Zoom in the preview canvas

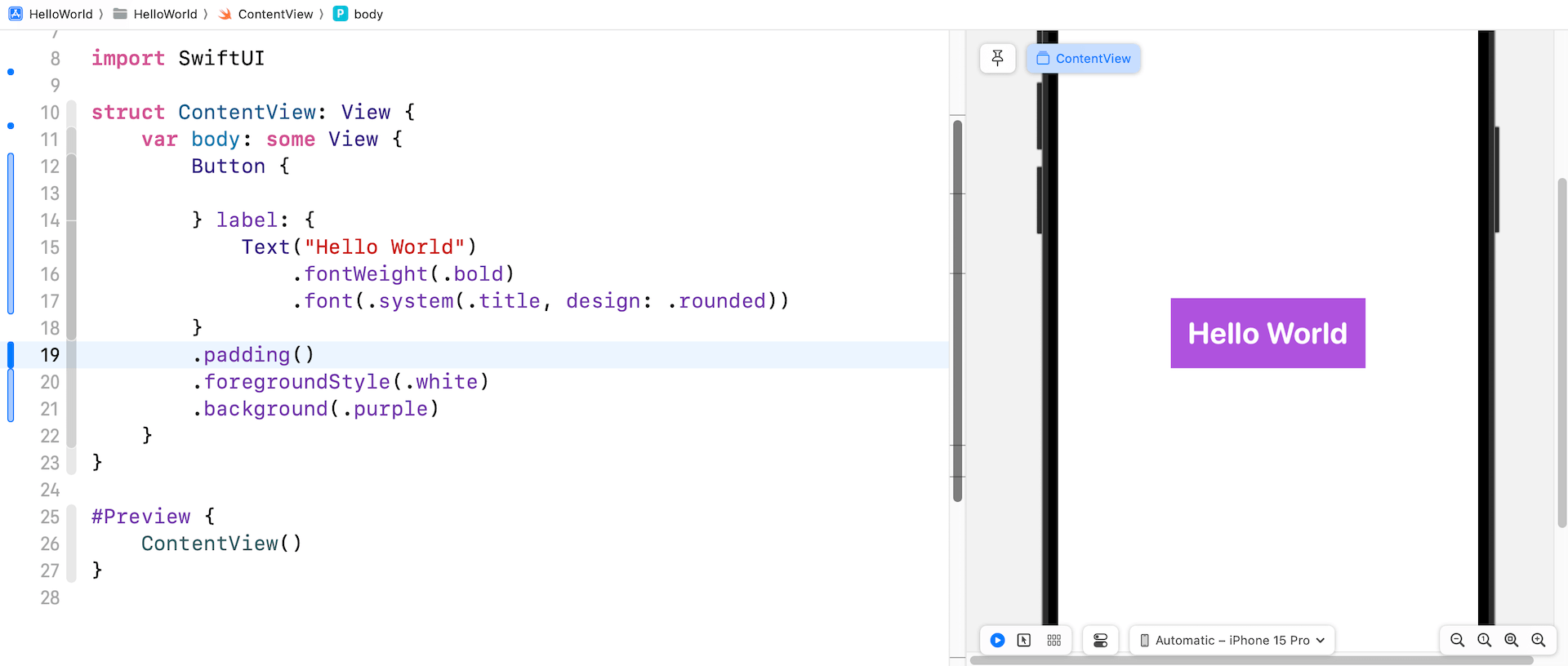coord(1538,641)
